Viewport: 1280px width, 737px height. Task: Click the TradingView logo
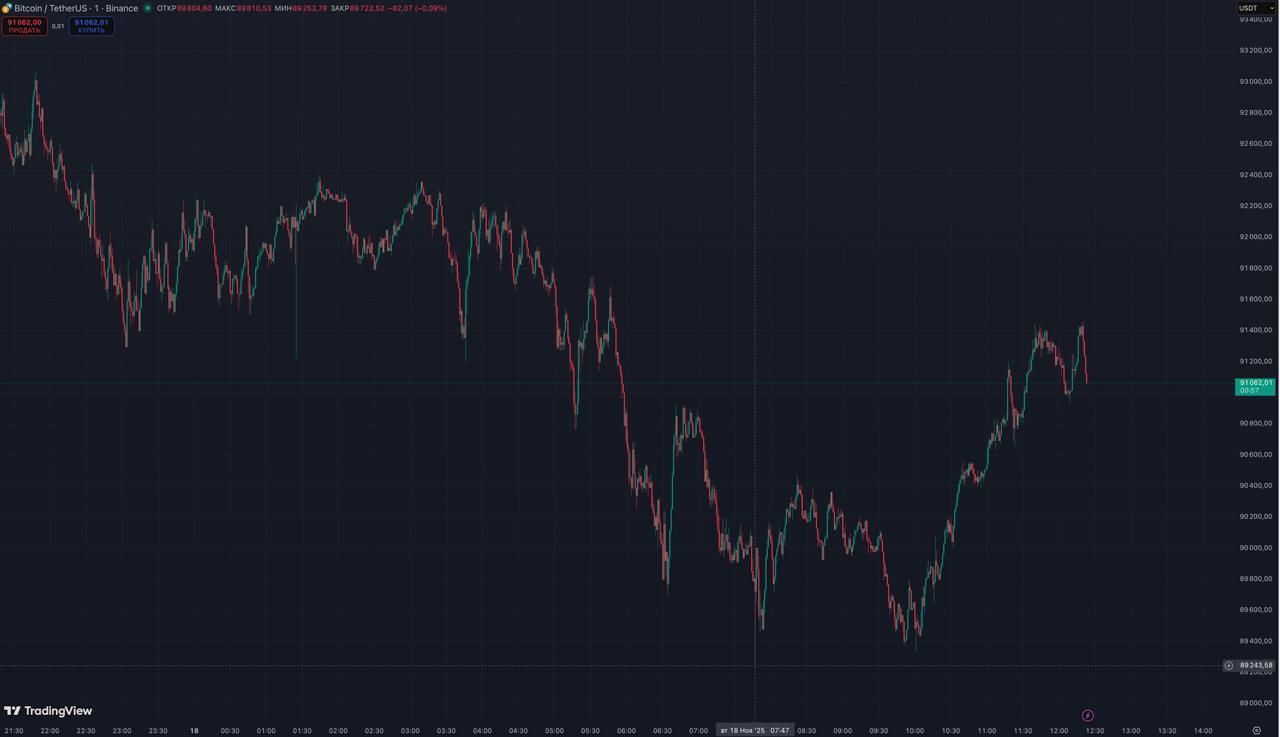tap(48, 711)
